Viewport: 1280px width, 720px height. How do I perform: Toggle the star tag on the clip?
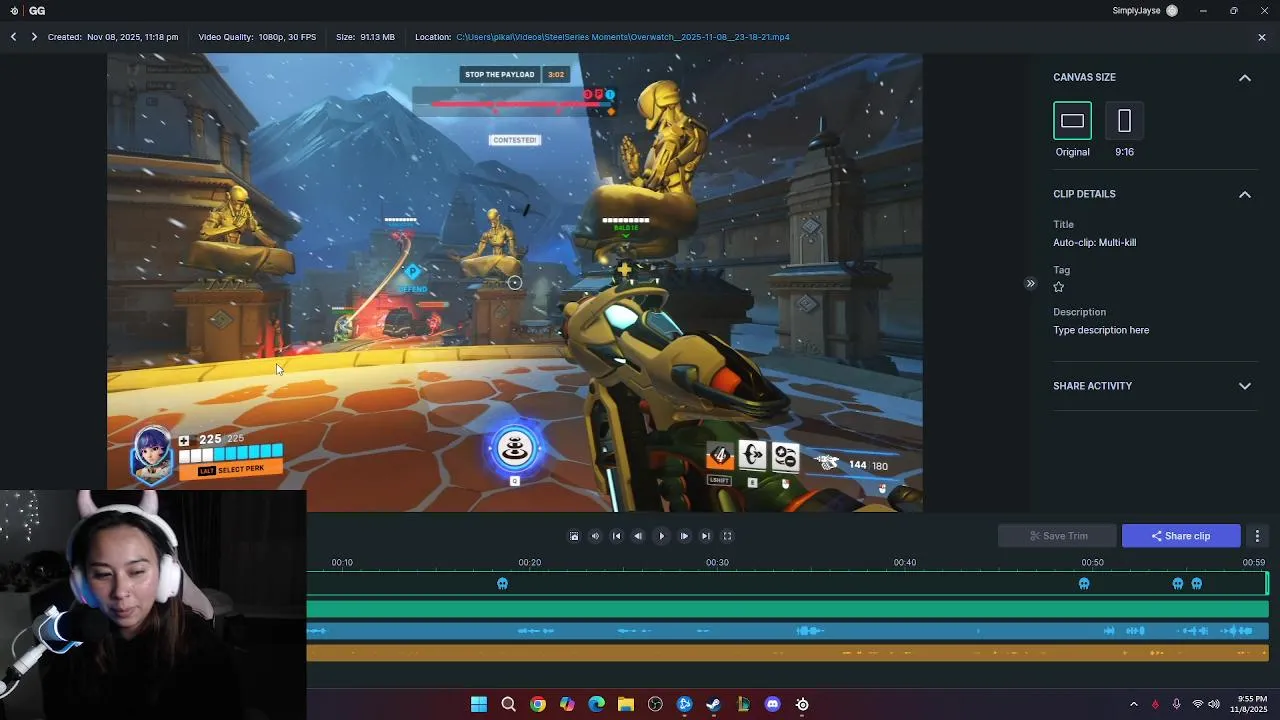coord(1059,287)
